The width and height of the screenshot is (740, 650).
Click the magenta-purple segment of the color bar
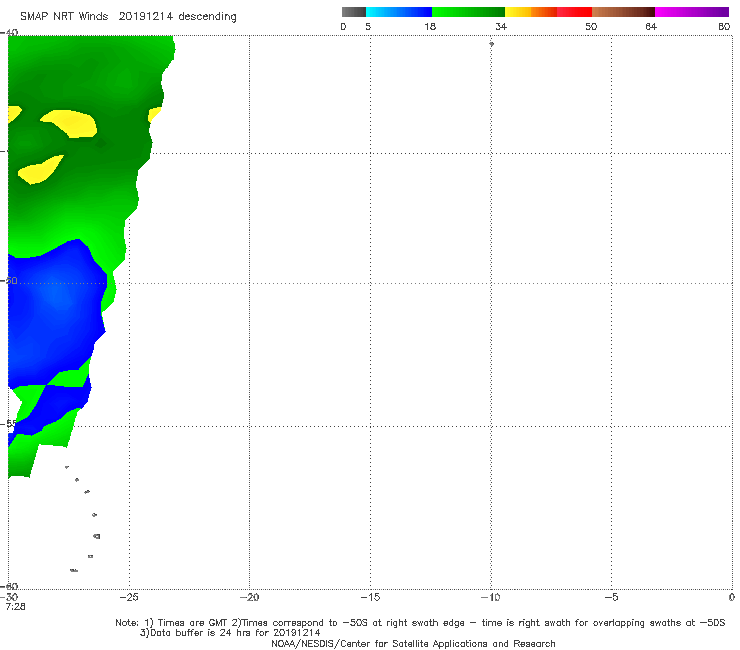[692, 12]
